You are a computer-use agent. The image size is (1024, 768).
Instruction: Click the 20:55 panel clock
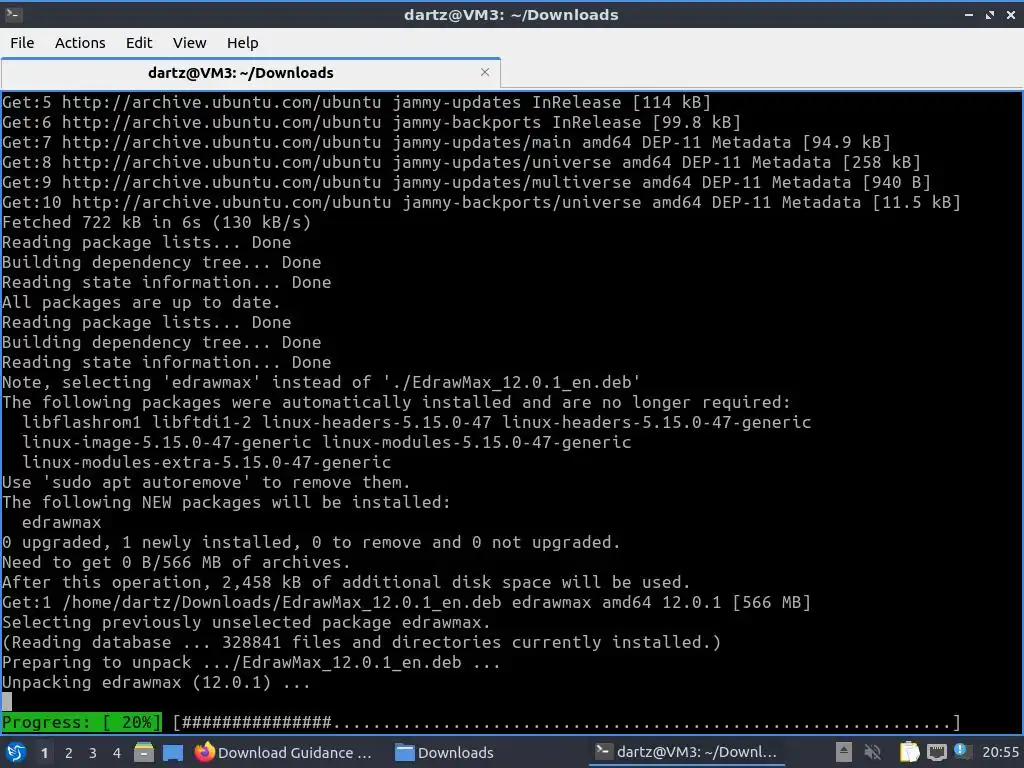click(x=1000, y=752)
